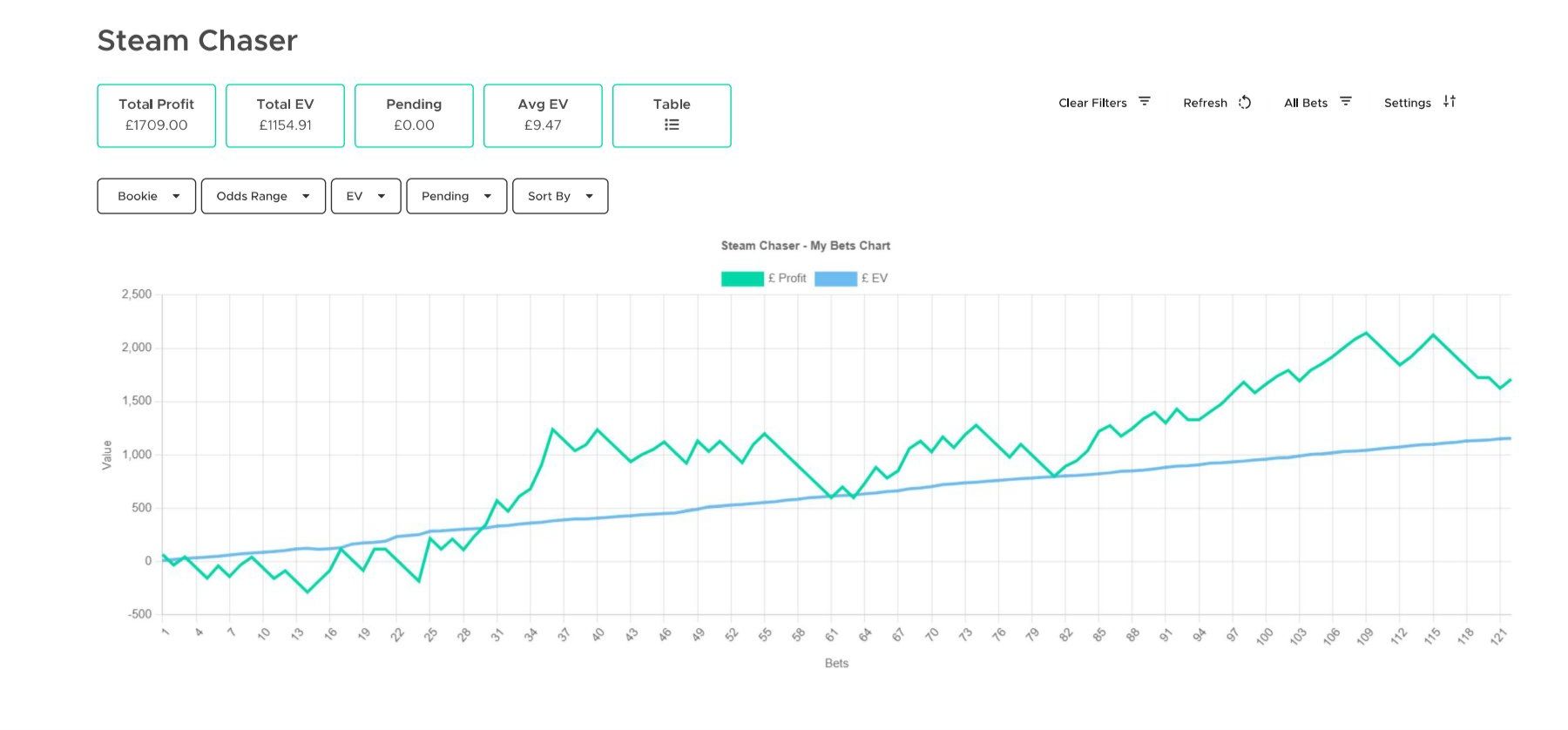The height and width of the screenshot is (730, 1568).
Task: Click the Bets x-axis title
Action: (836, 663)
